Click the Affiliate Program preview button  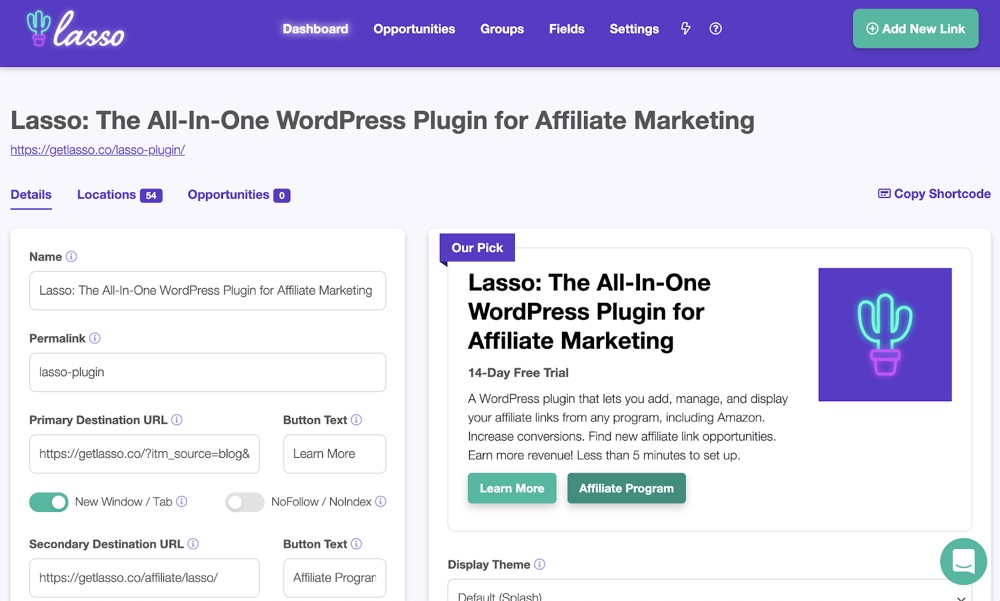coord(626,488)
